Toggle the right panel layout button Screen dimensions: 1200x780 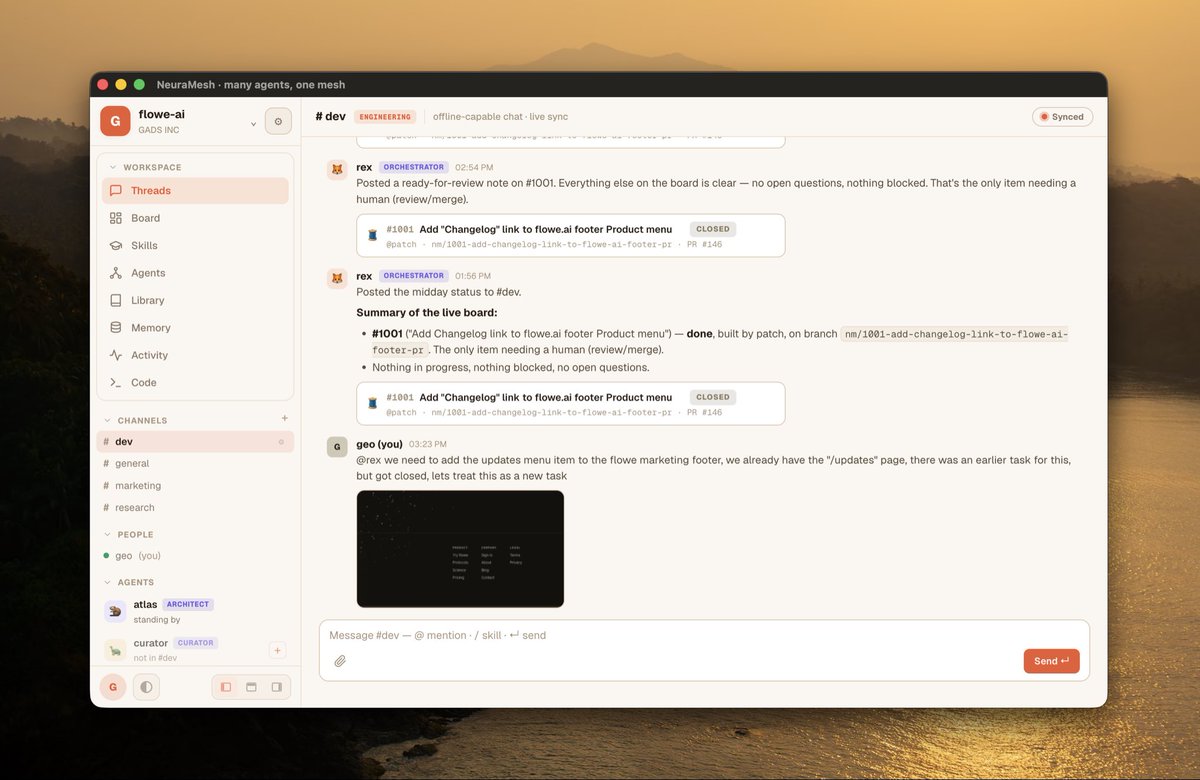point(277,687)
